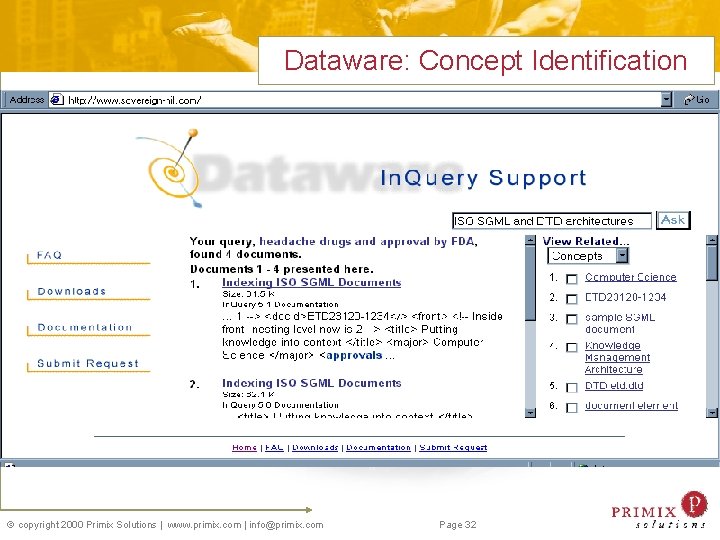720x540 pixels.
Task: Click the 'ETD23120-1234' concept text
Action: pos(625,297)
